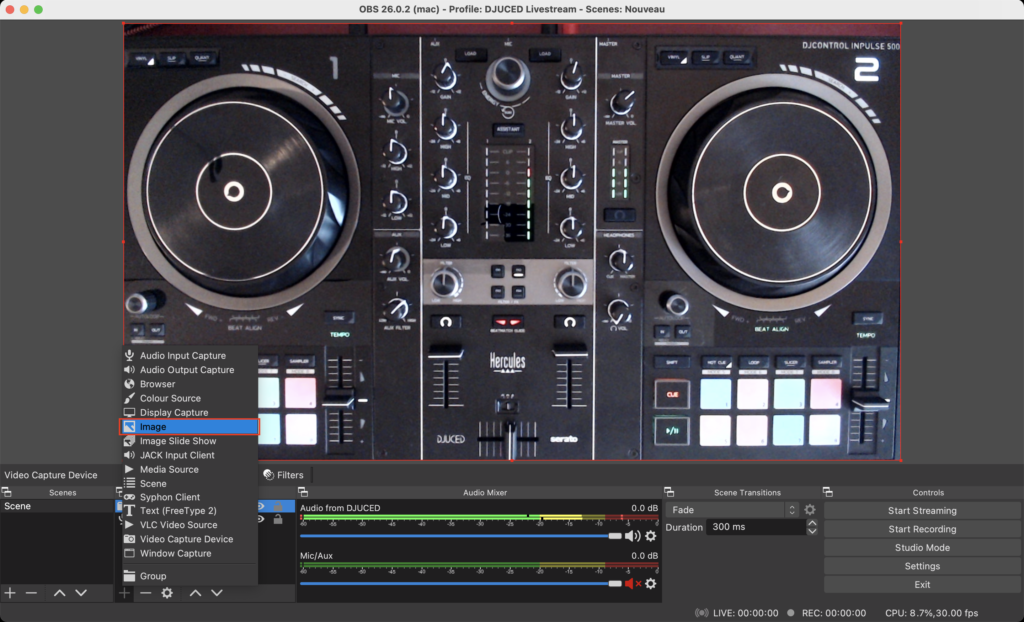
Task: Pop out the Audio Mixer dock
Action: pos(303,492)
